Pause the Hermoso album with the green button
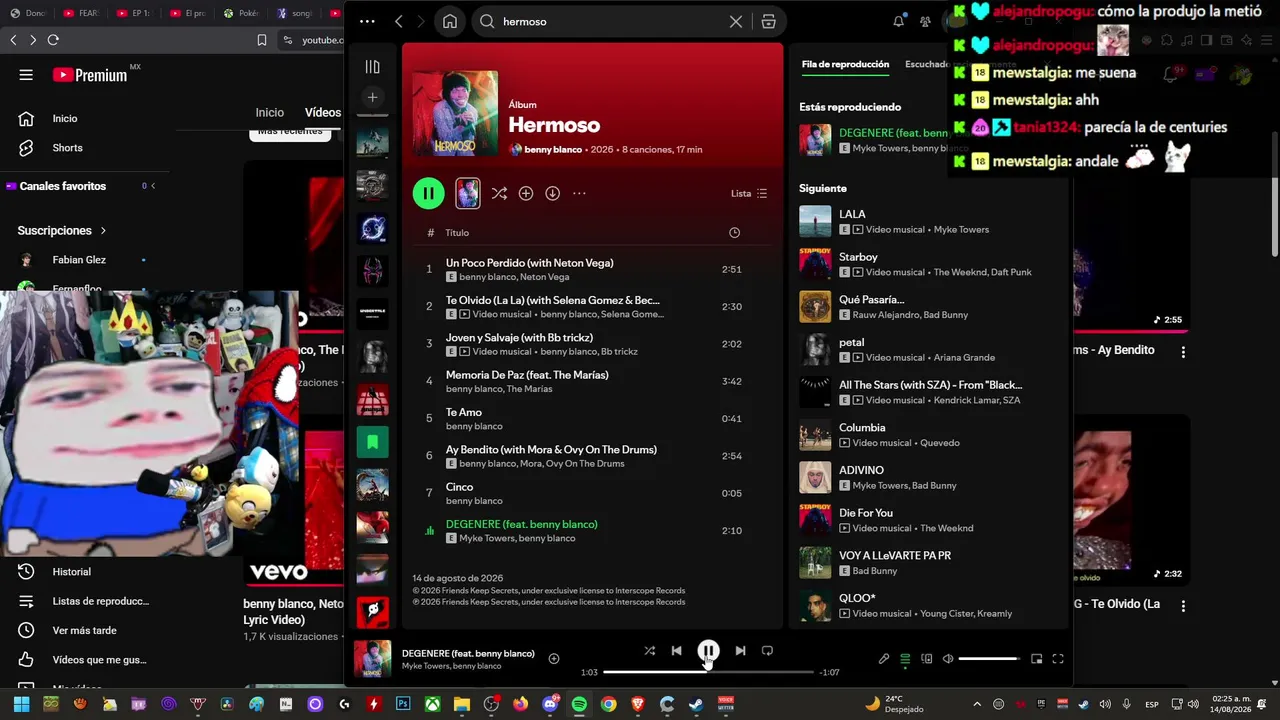This screenshot has width=1280, height=720. [x=428, y=193]
